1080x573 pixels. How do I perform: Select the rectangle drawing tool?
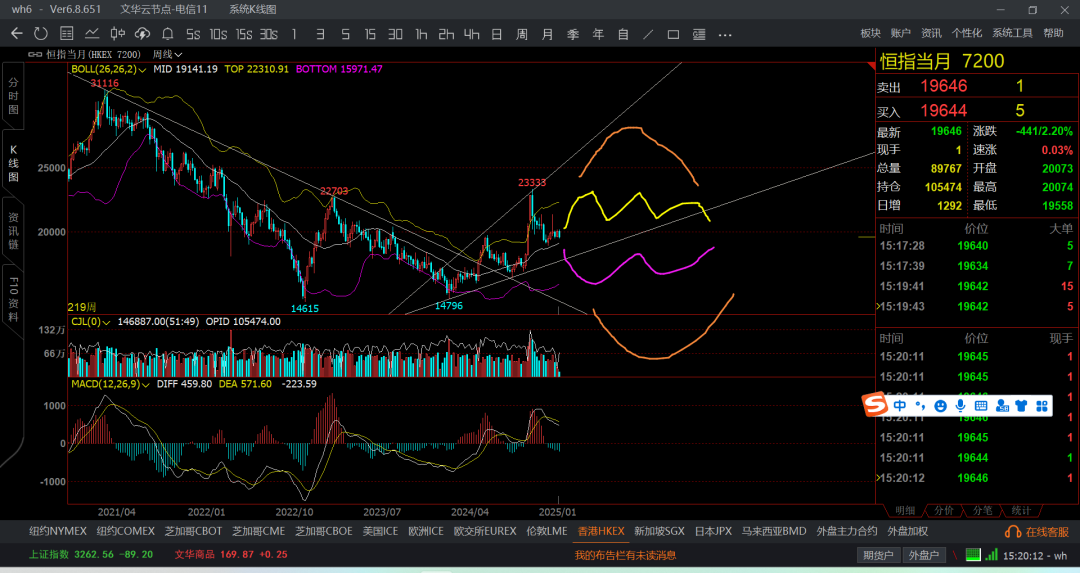(673, 34)
